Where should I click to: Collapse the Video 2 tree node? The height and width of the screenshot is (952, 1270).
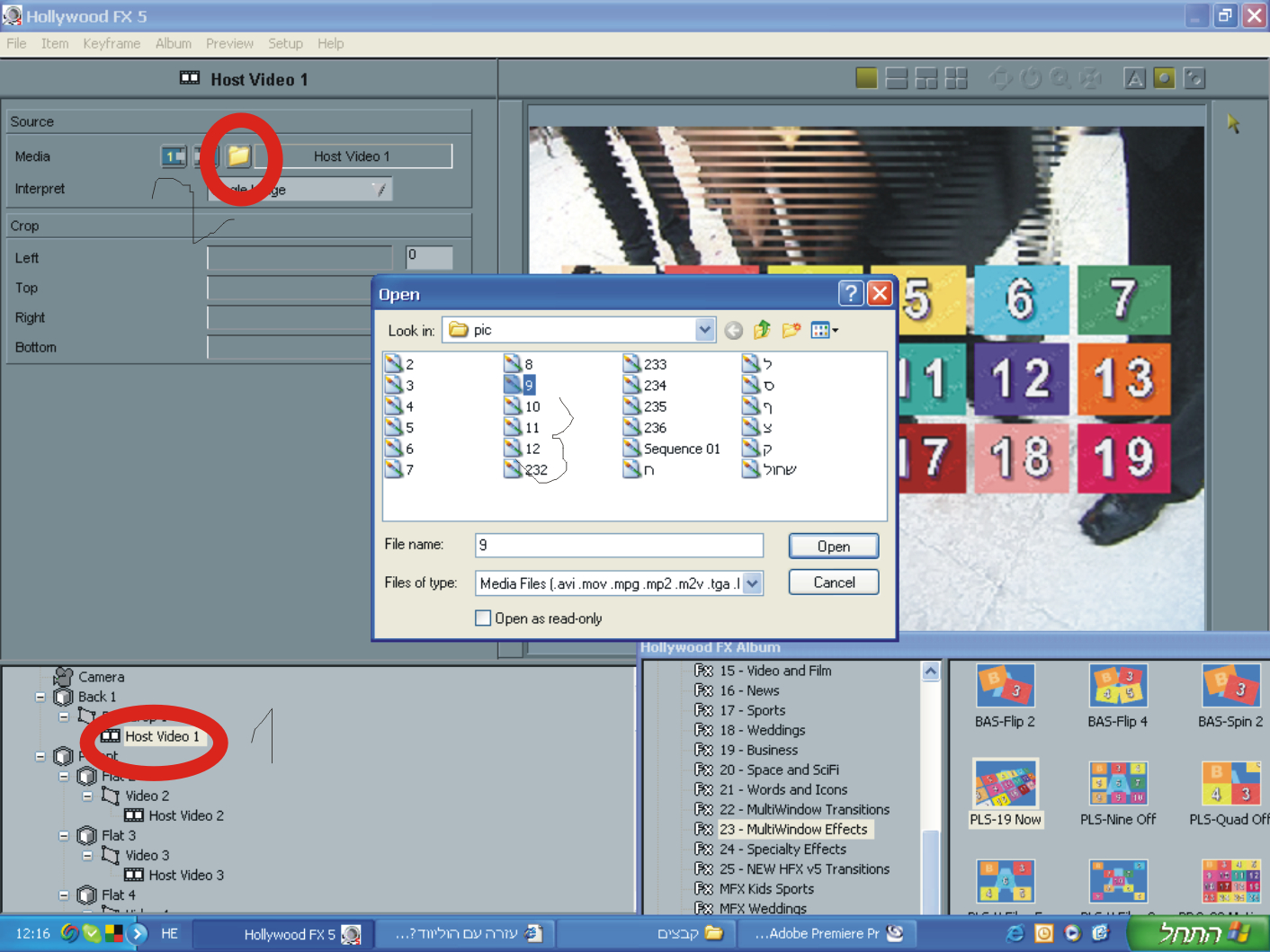pos(87,796)
